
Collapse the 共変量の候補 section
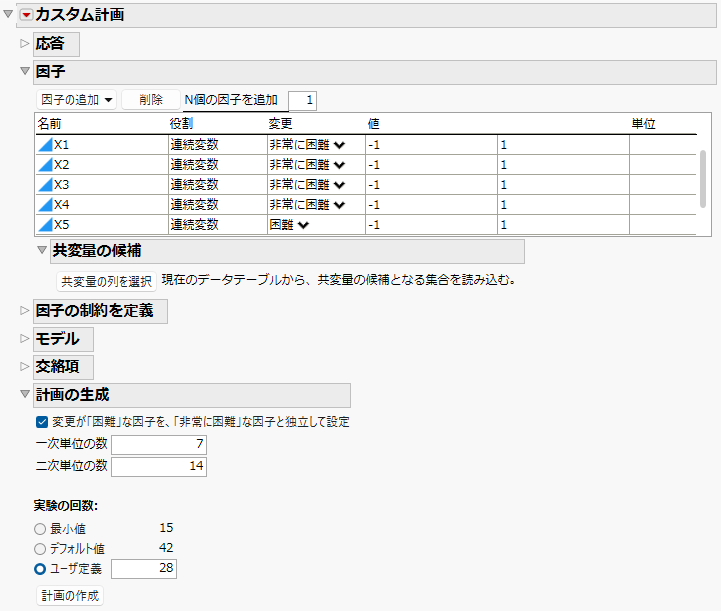[x=42, y=250]
